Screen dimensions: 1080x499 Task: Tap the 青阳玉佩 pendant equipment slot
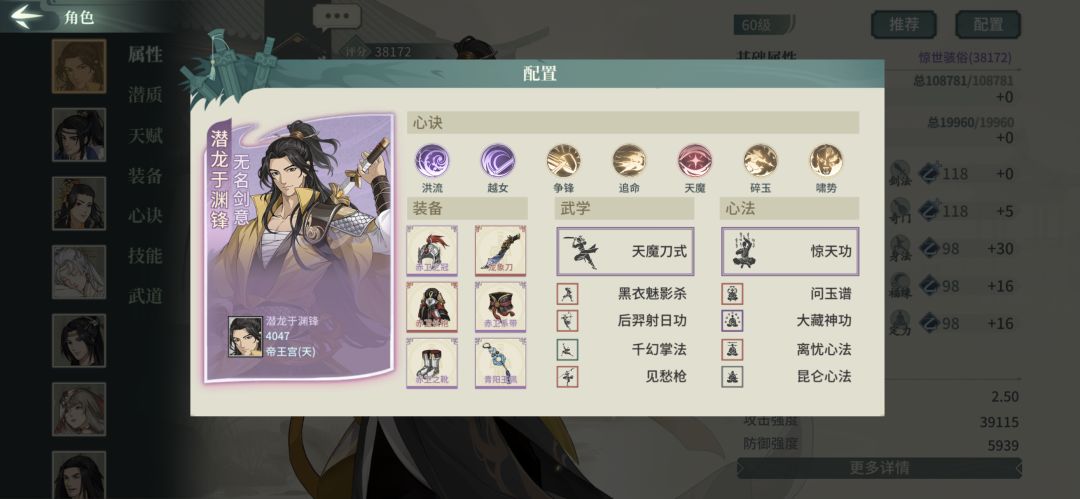501,363
